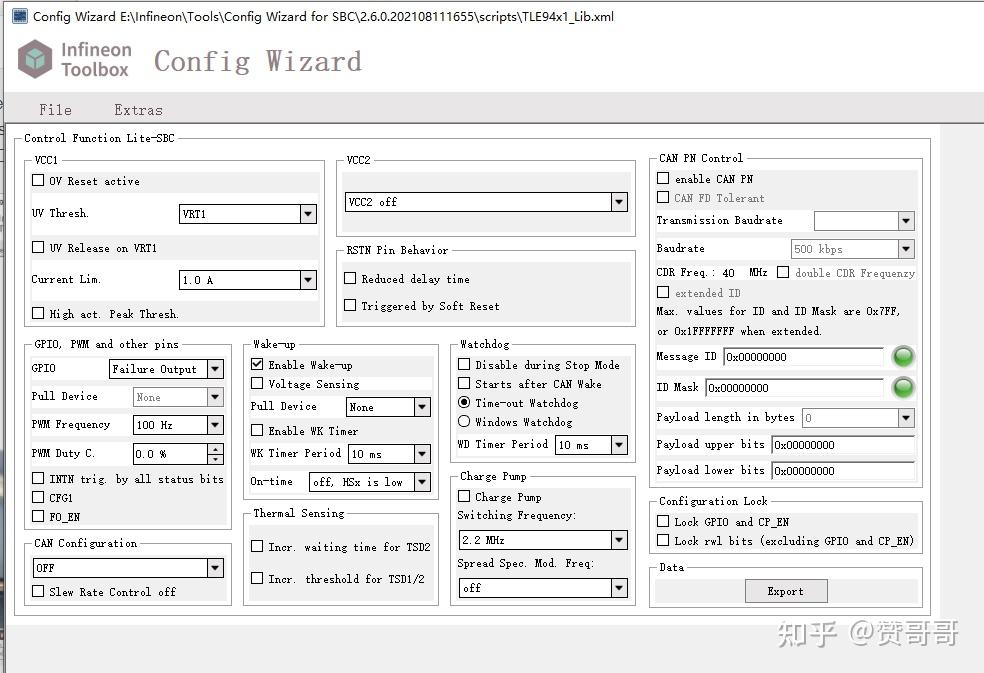
Task: Click the green indicator next to Message ID
Action: pyautogui.click(x=903, y=357)
